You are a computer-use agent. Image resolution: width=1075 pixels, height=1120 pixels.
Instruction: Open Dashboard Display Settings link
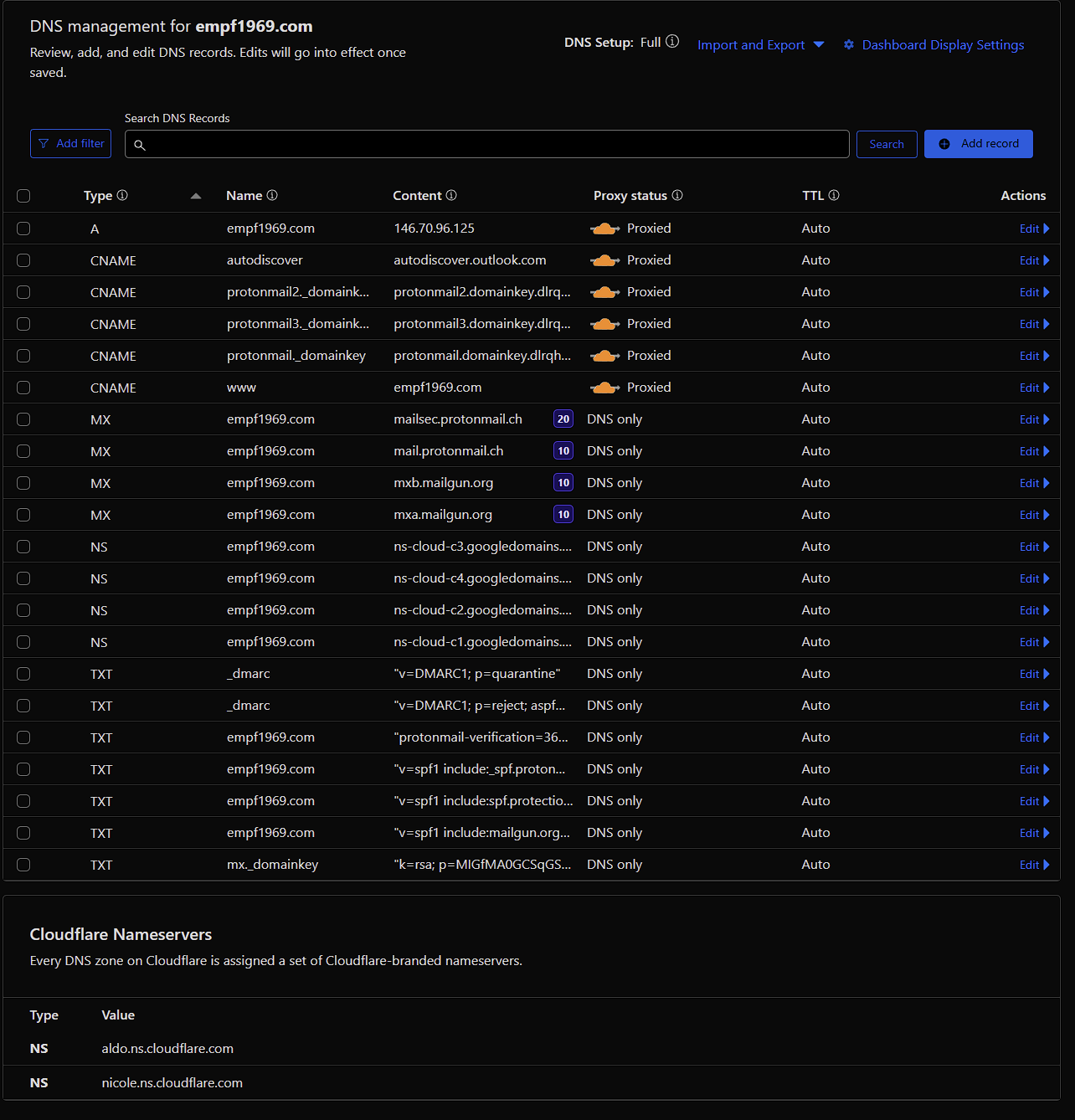(x=943, y=45)
